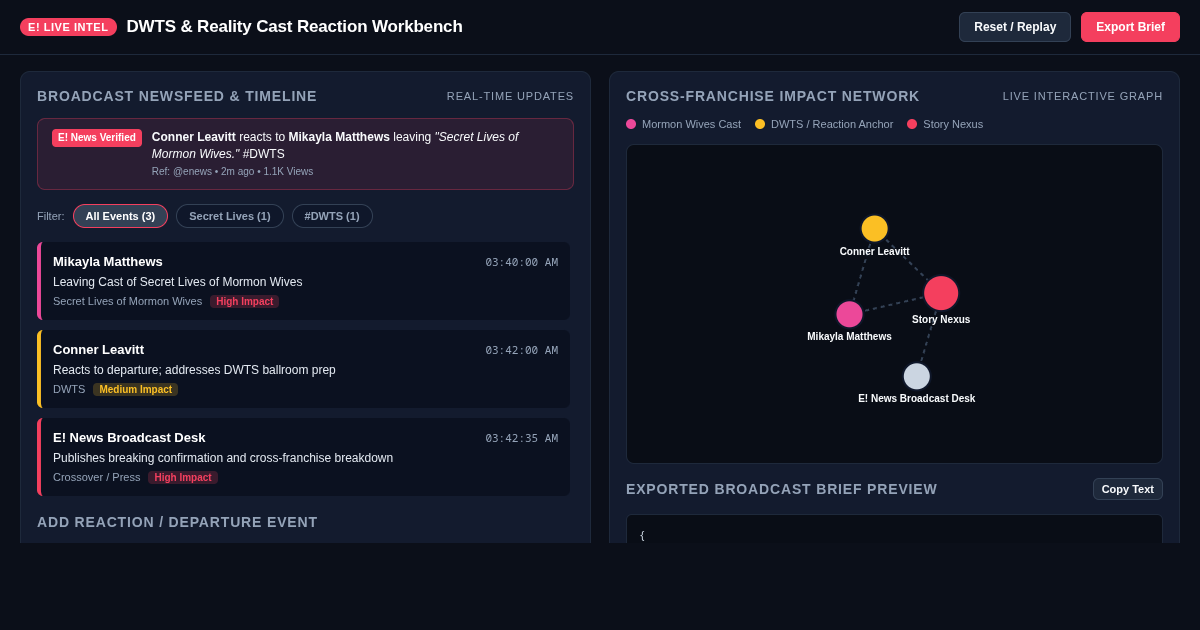Screen dimensions: 1200x630
Task: Click the E! LIVE INTEL badge
Action: coord(68,27)
